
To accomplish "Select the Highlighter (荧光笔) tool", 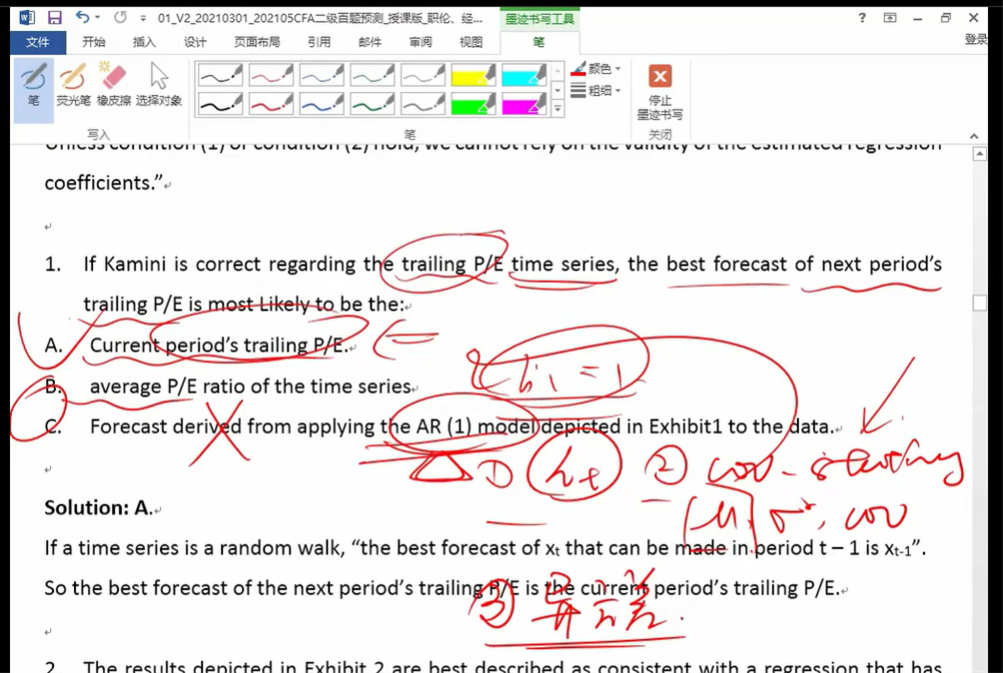I will [74, 86].
